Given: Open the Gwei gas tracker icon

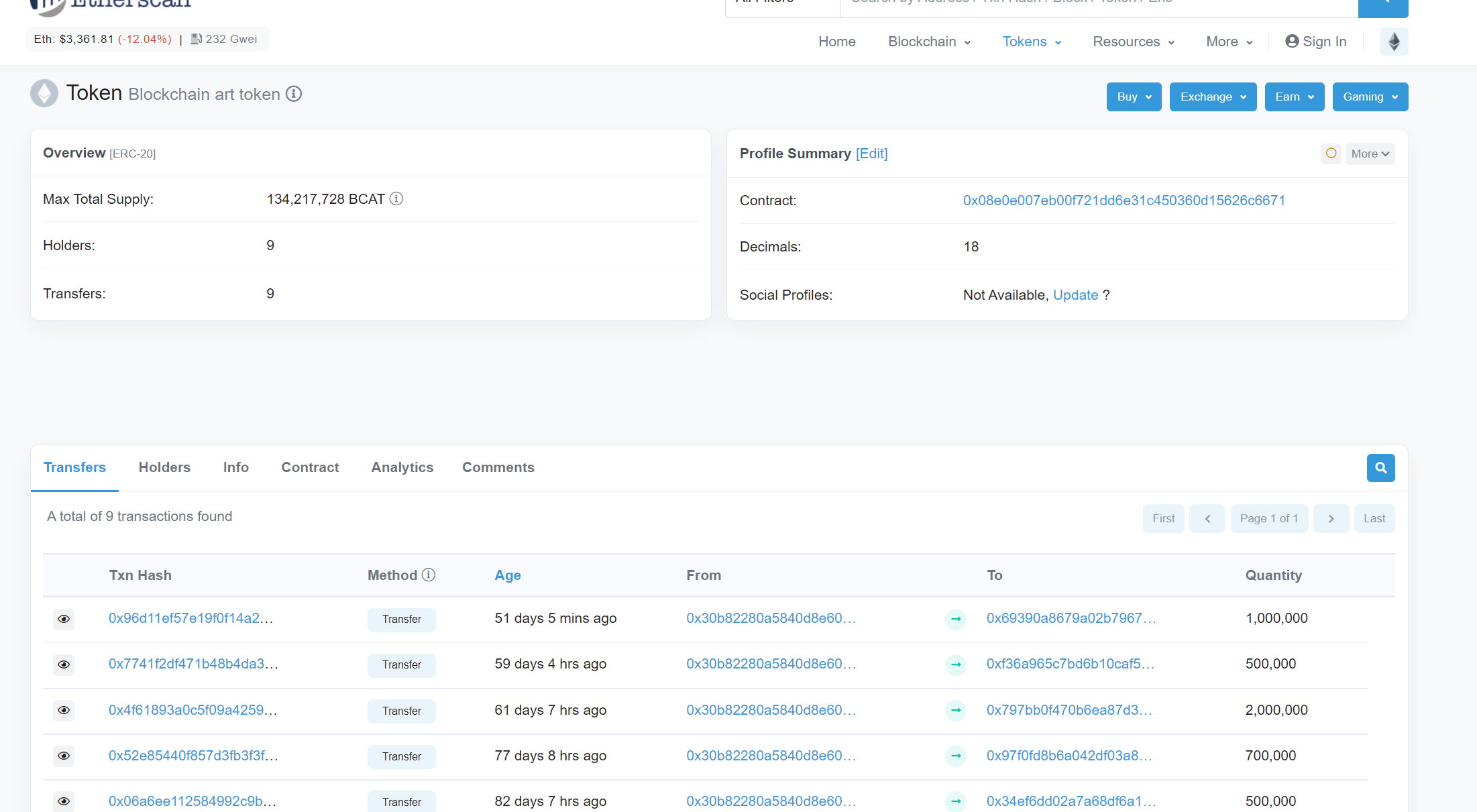Looking at the screenshot, I should click(195, 38).
